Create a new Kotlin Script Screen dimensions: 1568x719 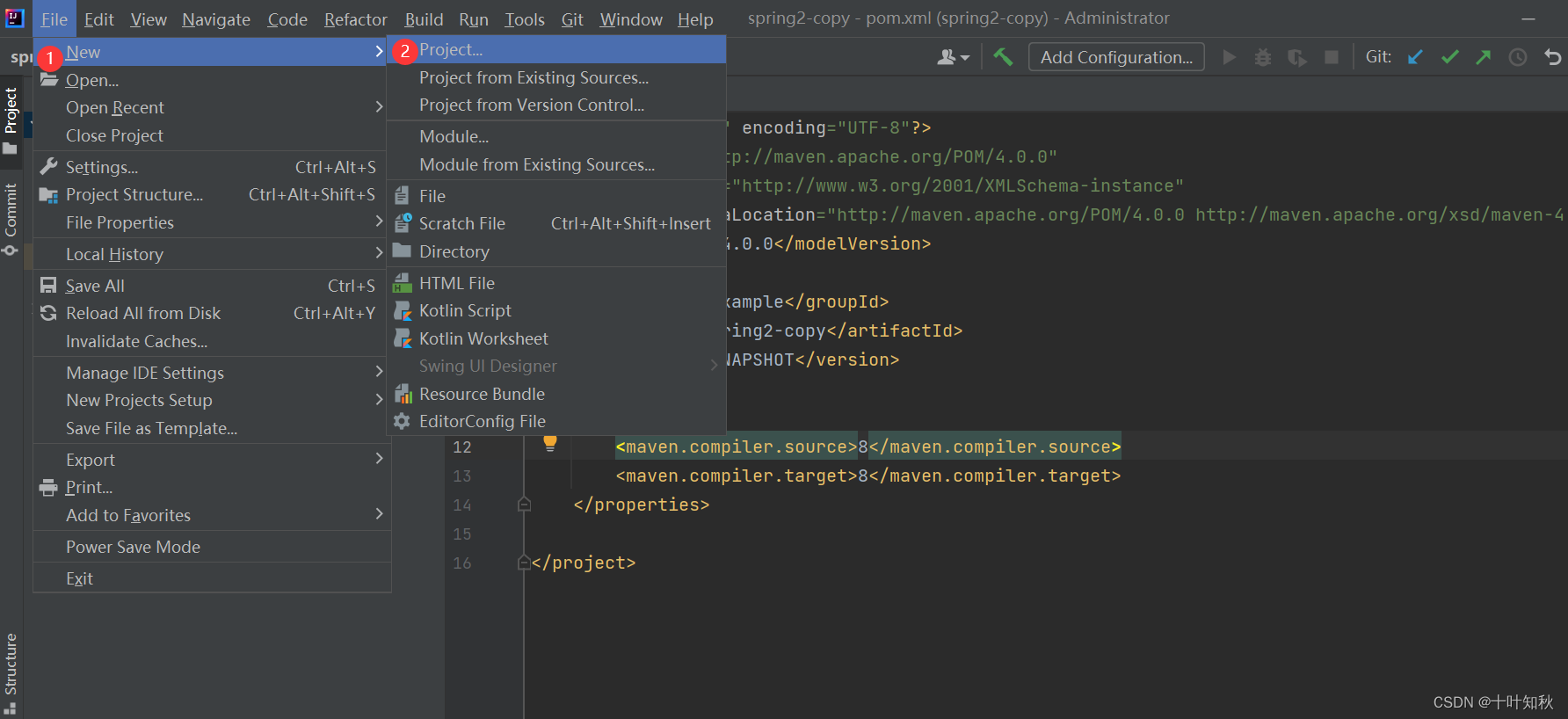click(x=556, y=310)
